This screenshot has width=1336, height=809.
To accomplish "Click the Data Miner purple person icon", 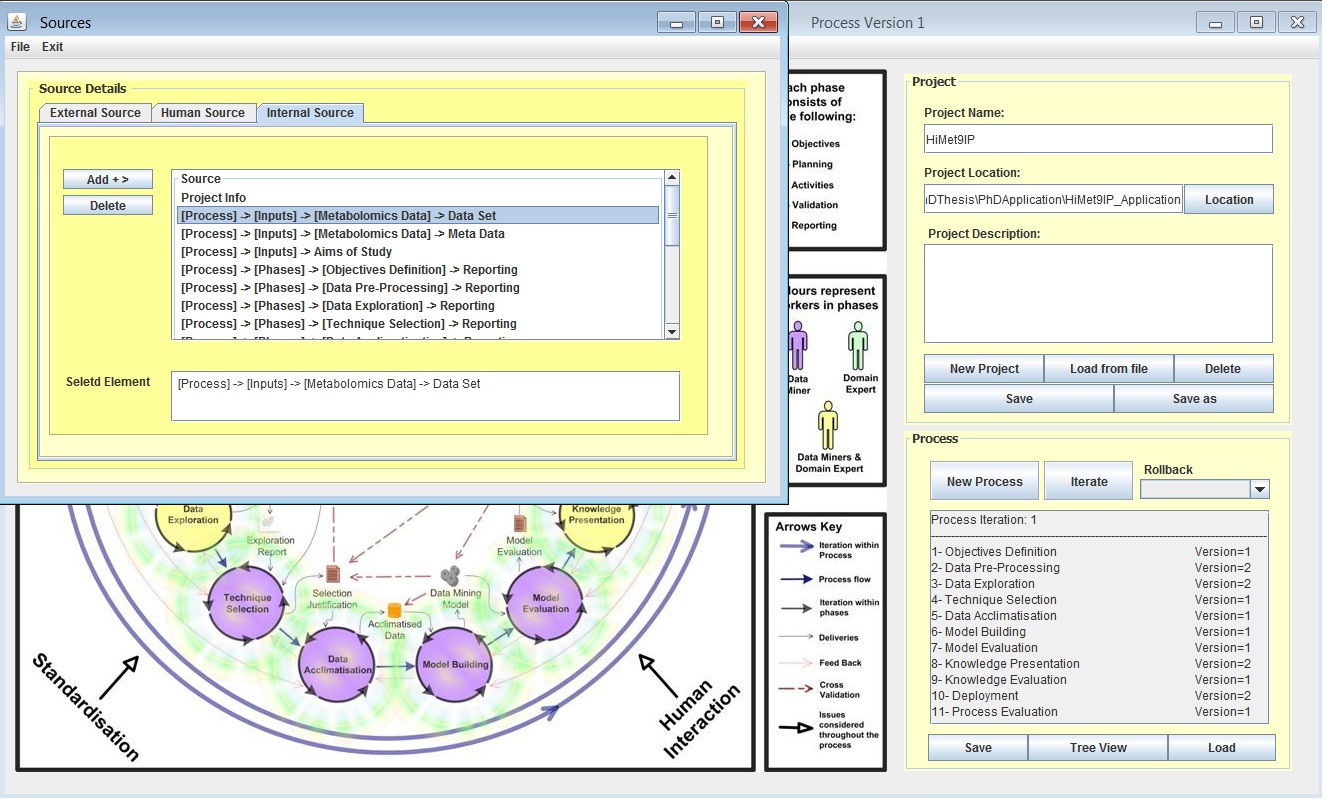I will pyautogui.click(x=797, y=345).
